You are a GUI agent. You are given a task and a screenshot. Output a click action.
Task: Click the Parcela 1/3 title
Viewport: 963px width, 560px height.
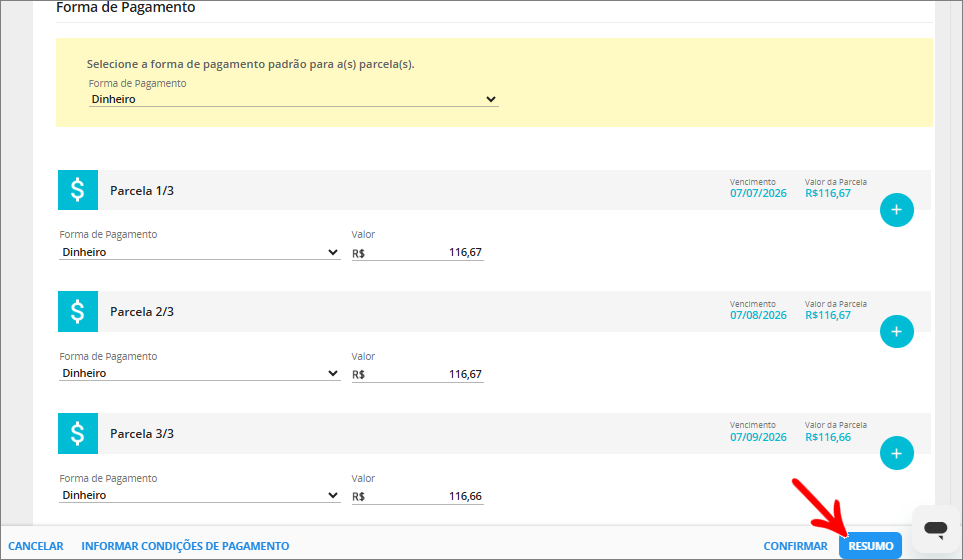point(142,191)
